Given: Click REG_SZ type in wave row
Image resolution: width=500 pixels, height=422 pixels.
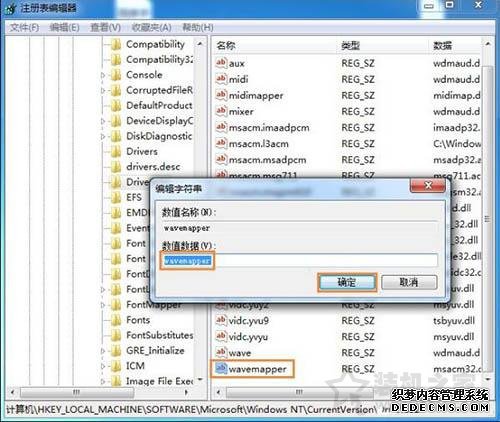Looking at the screenshot, I should 358,352.
